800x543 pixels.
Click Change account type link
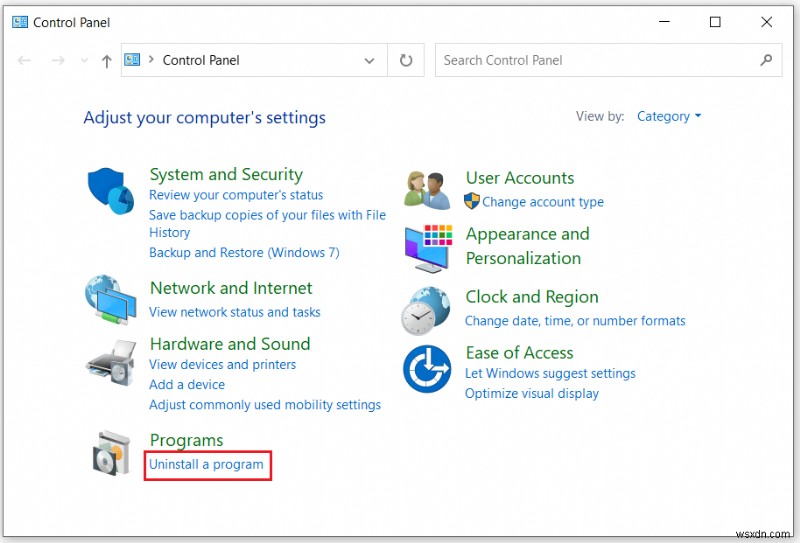(x=542, y=202)
